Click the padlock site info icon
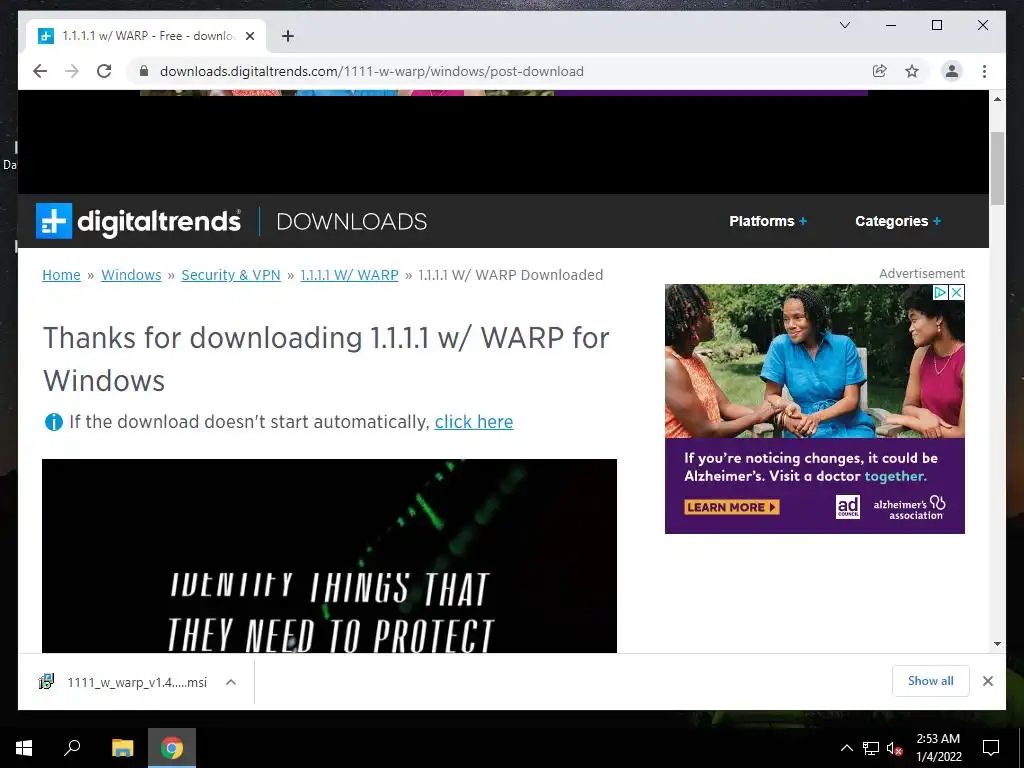The height and width of the screenshot is (768, 1024). 144,71
